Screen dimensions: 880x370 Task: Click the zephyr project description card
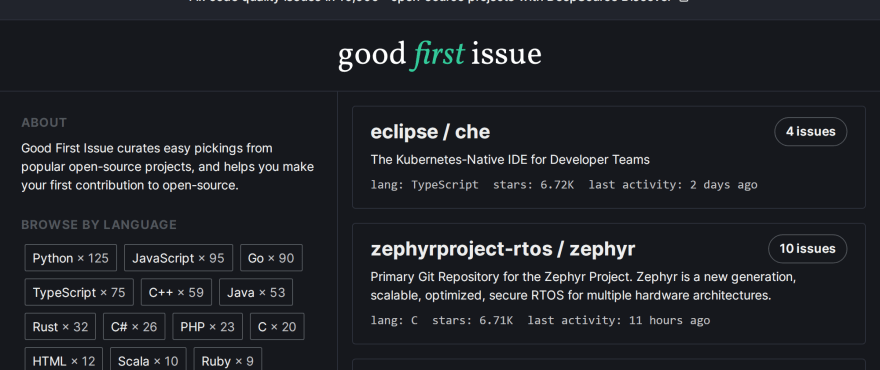609,284
